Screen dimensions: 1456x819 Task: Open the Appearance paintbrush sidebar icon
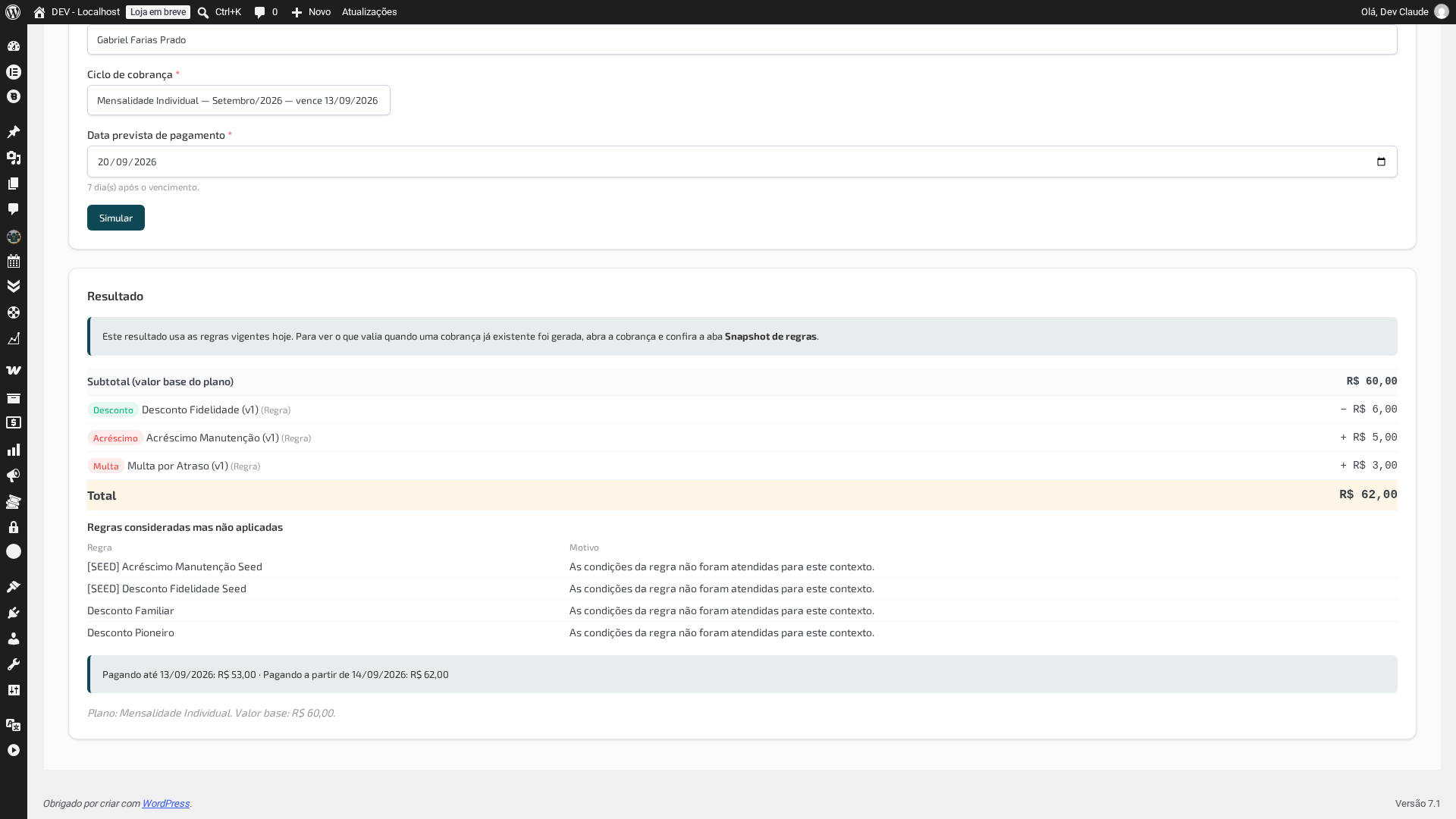[x=14, y=587]
